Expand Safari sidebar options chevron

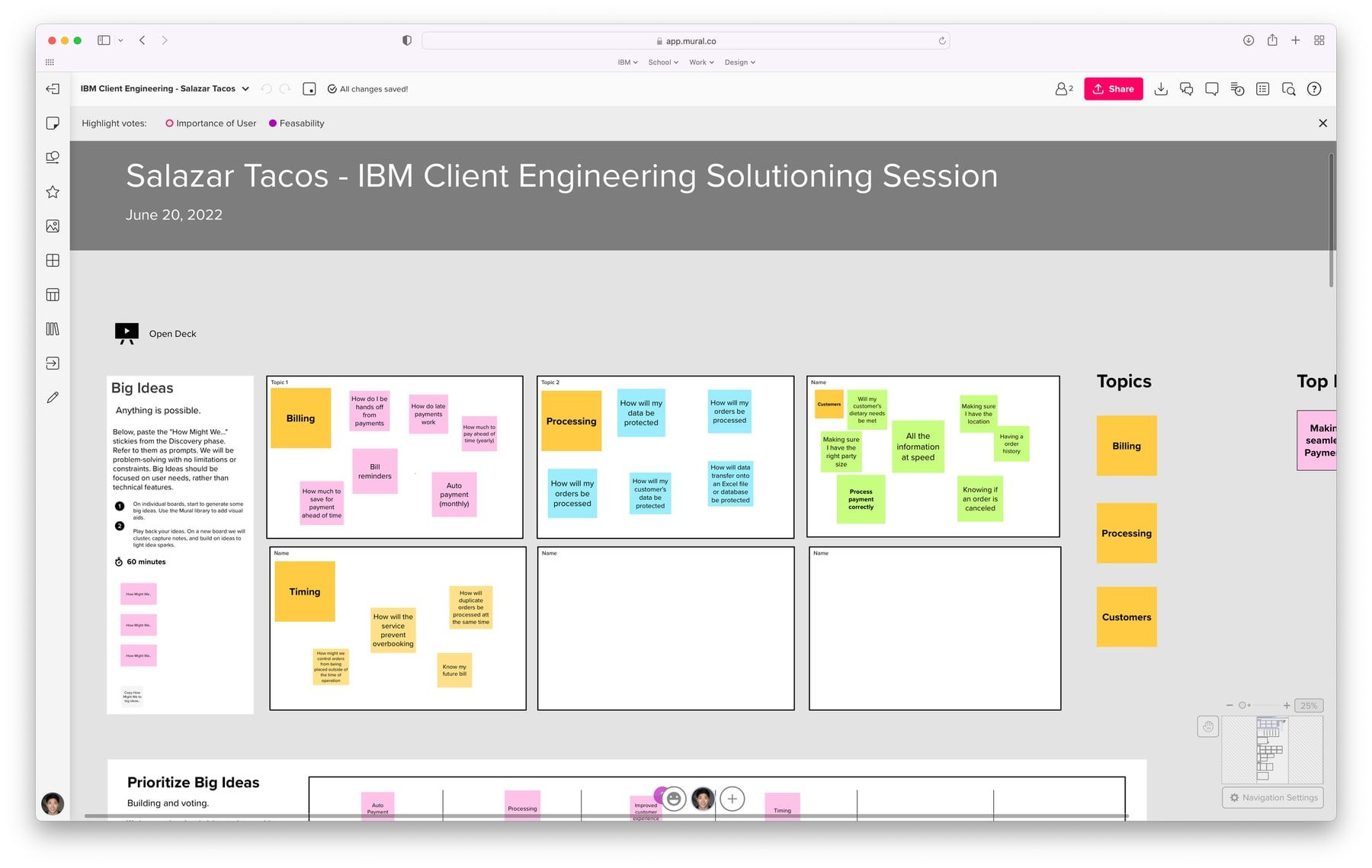120,40
